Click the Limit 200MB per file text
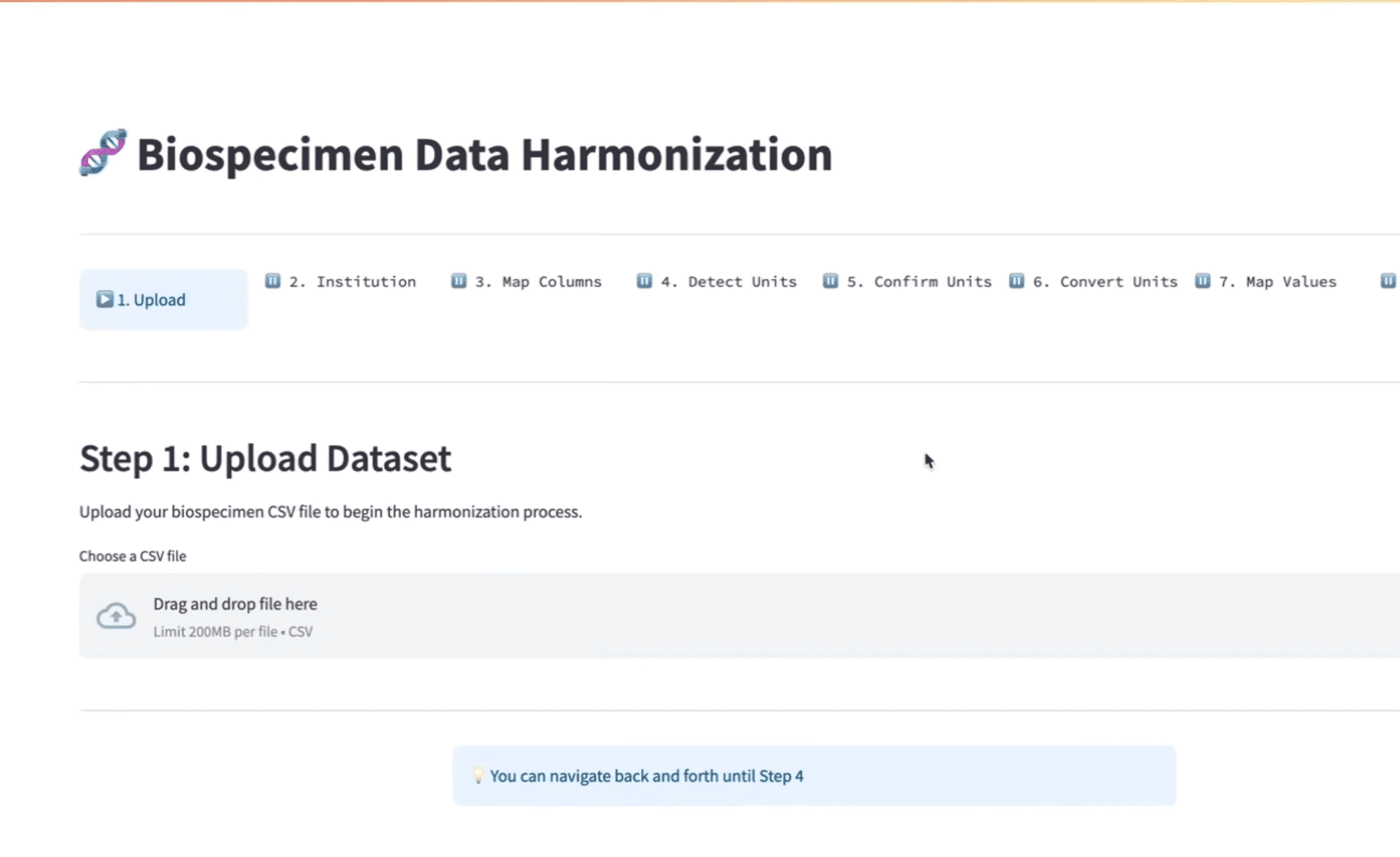The image size is (1400, 857). [233, 632]
